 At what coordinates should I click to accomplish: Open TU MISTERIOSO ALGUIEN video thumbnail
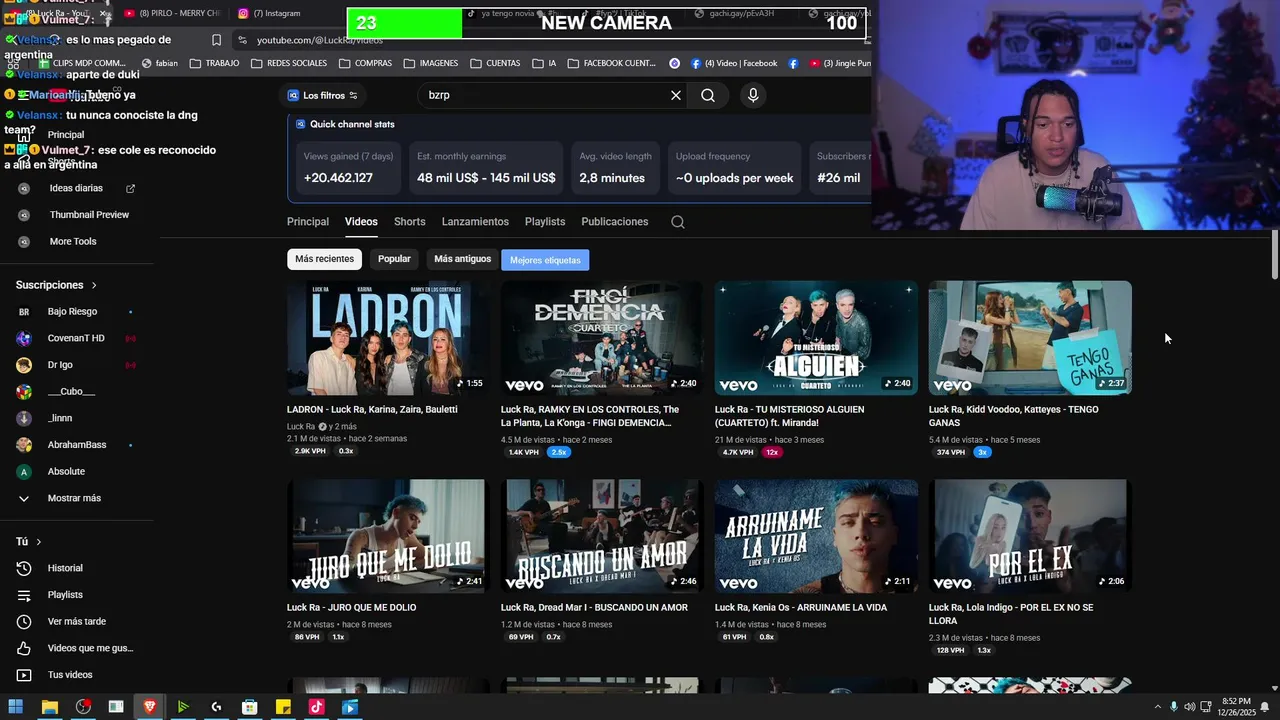[x=816, y=338]
